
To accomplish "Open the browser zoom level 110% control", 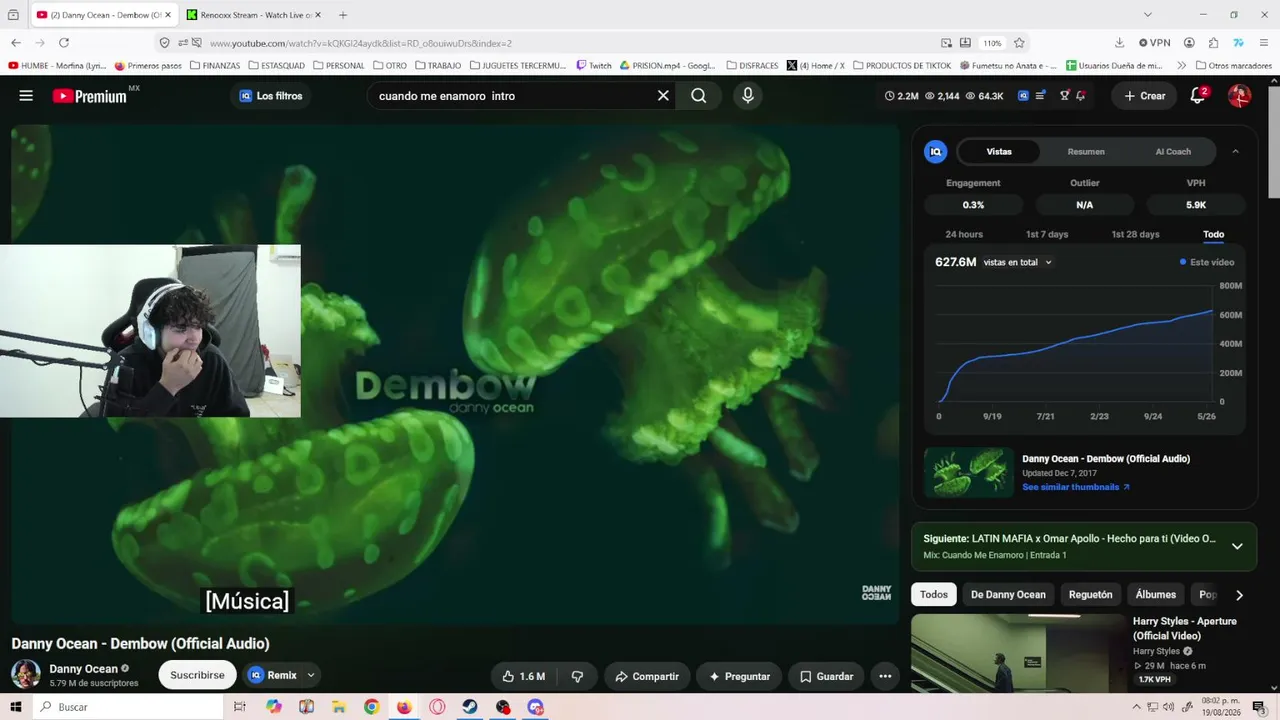I will pos(992,43).
